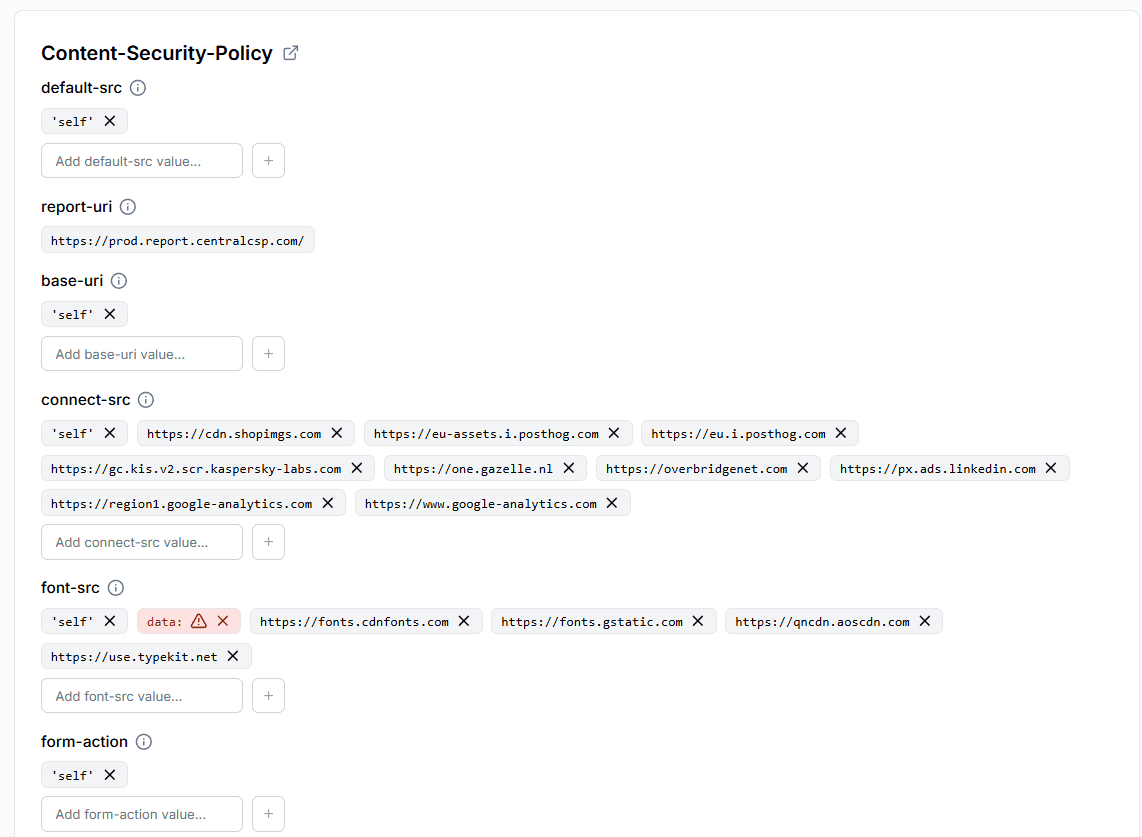Remove 'self' from default-src
Screen dimensions: 1142x837
point(110,120)
